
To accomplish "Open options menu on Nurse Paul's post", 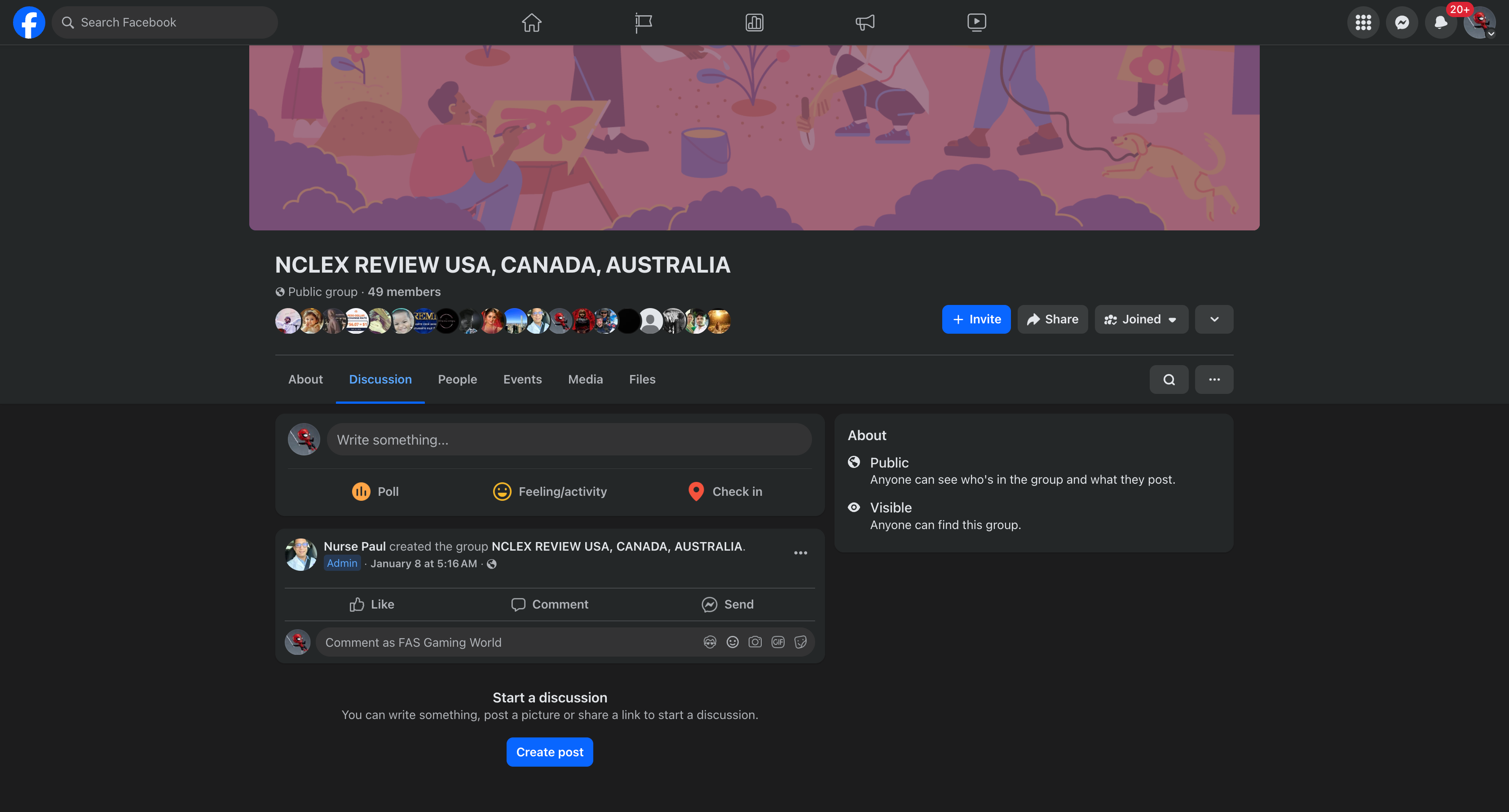I will click(800, 552).
